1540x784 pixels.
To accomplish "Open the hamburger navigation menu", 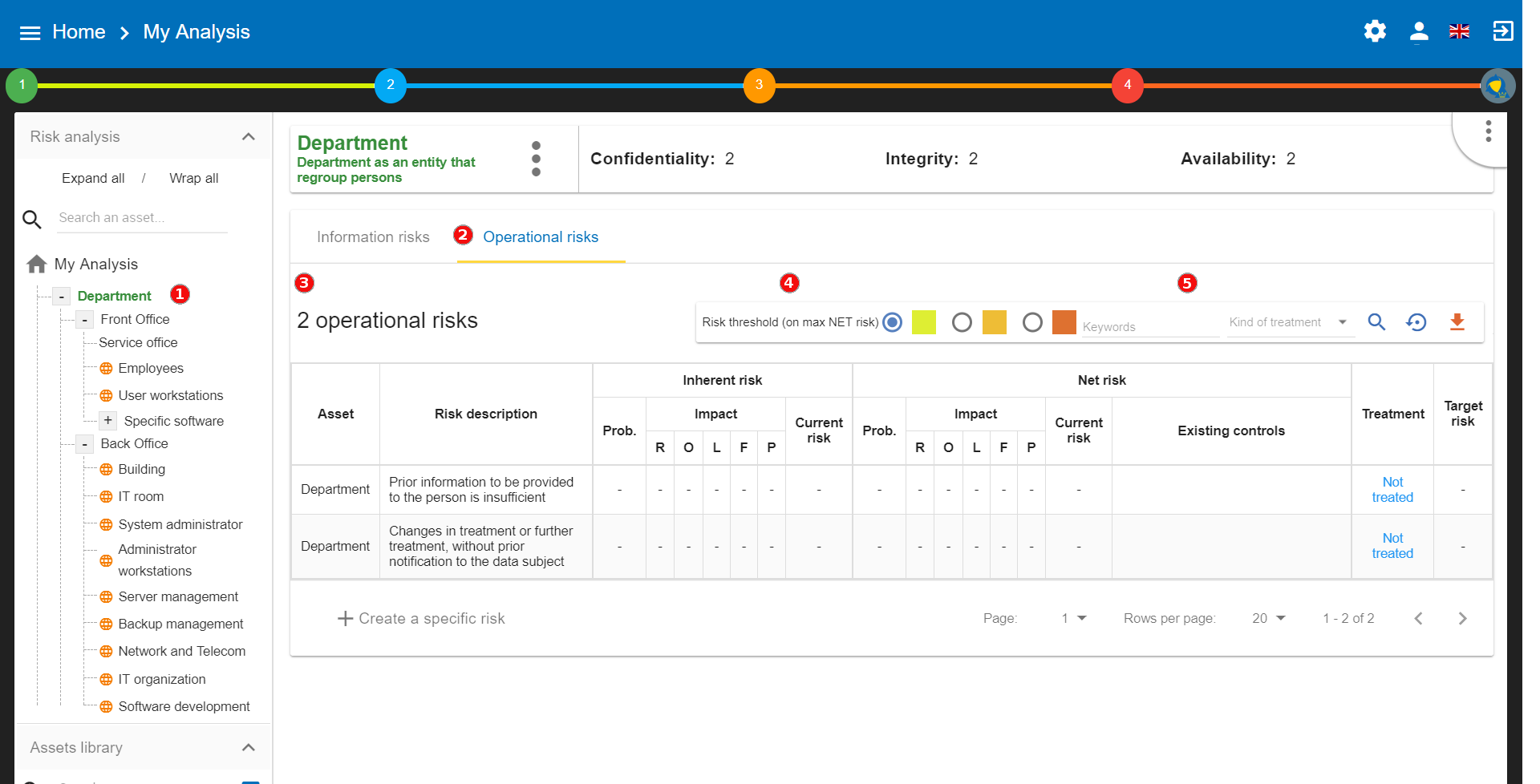I will tap(30, 33).
